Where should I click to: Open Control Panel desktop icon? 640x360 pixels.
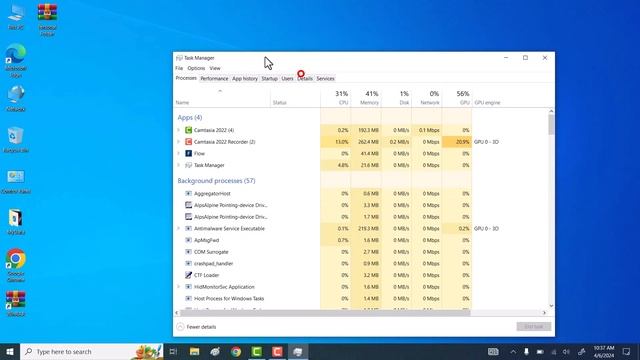(16, 181)
